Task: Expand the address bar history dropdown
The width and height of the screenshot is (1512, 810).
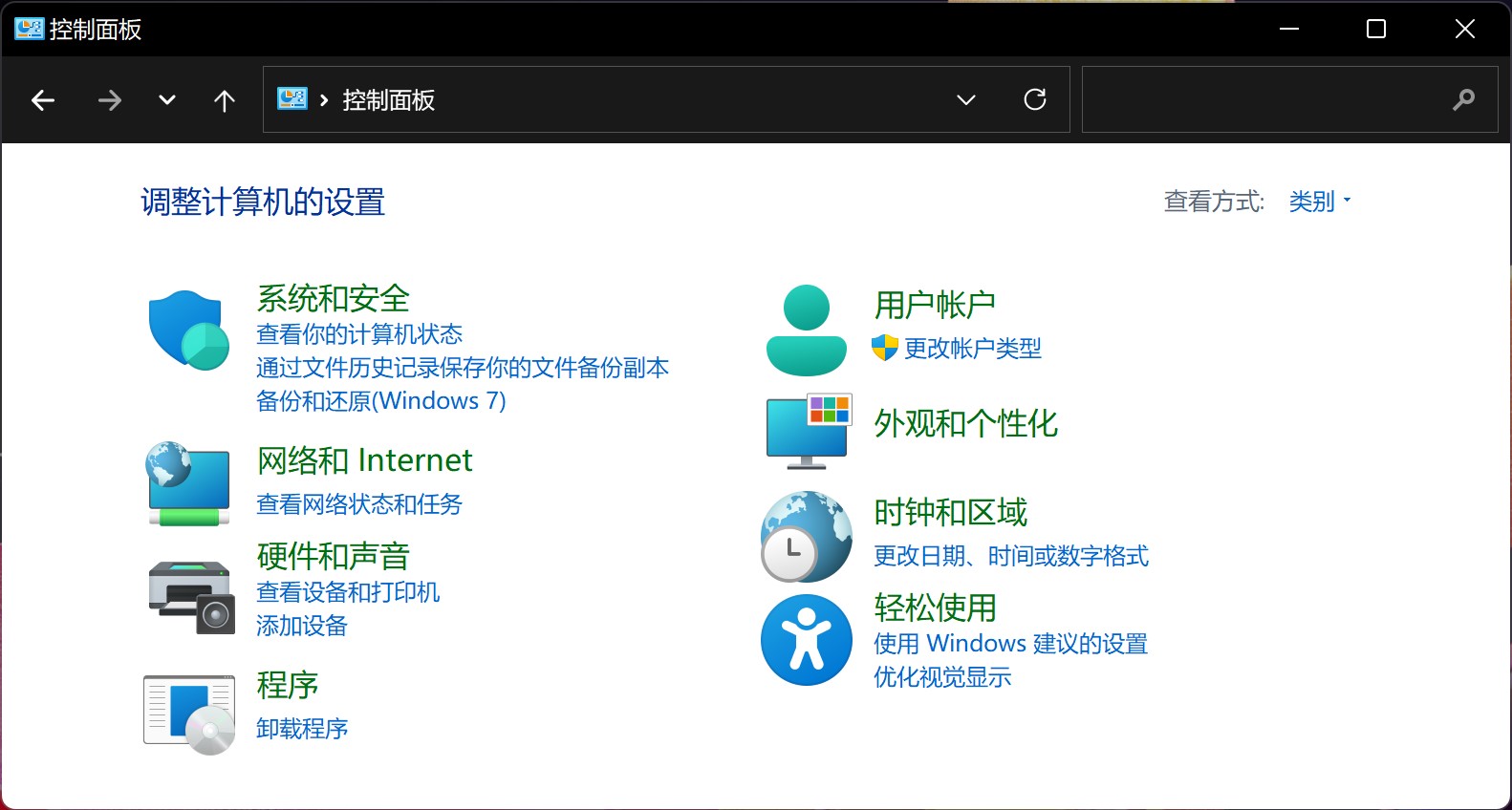Action: click(966, 99)
